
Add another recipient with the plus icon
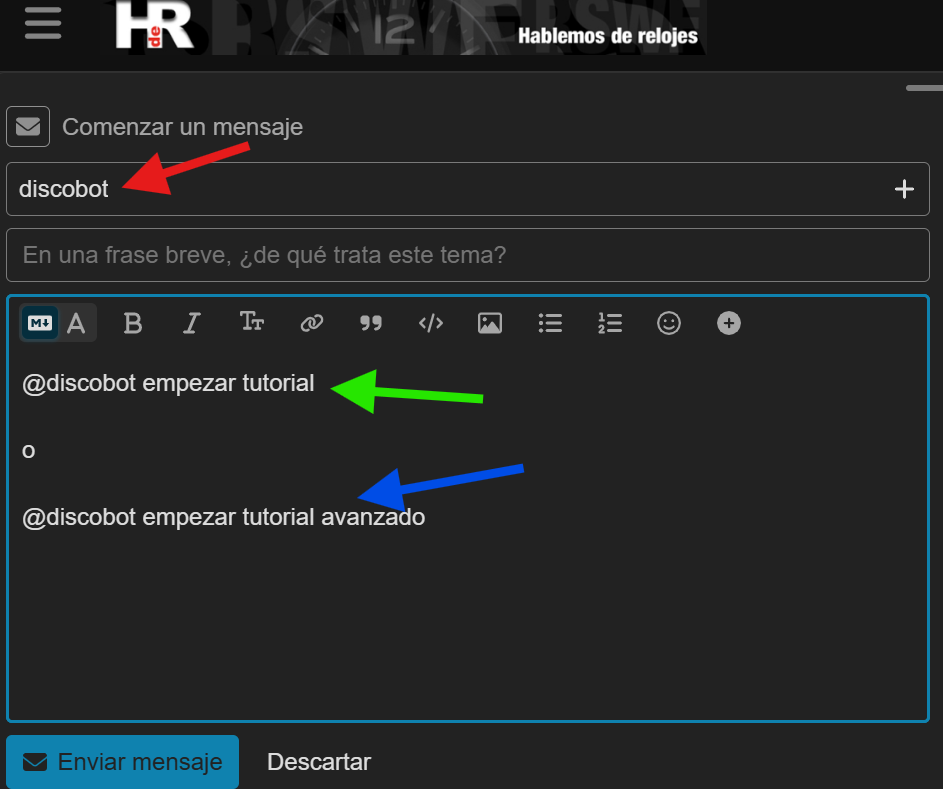(x=904, y=189)
